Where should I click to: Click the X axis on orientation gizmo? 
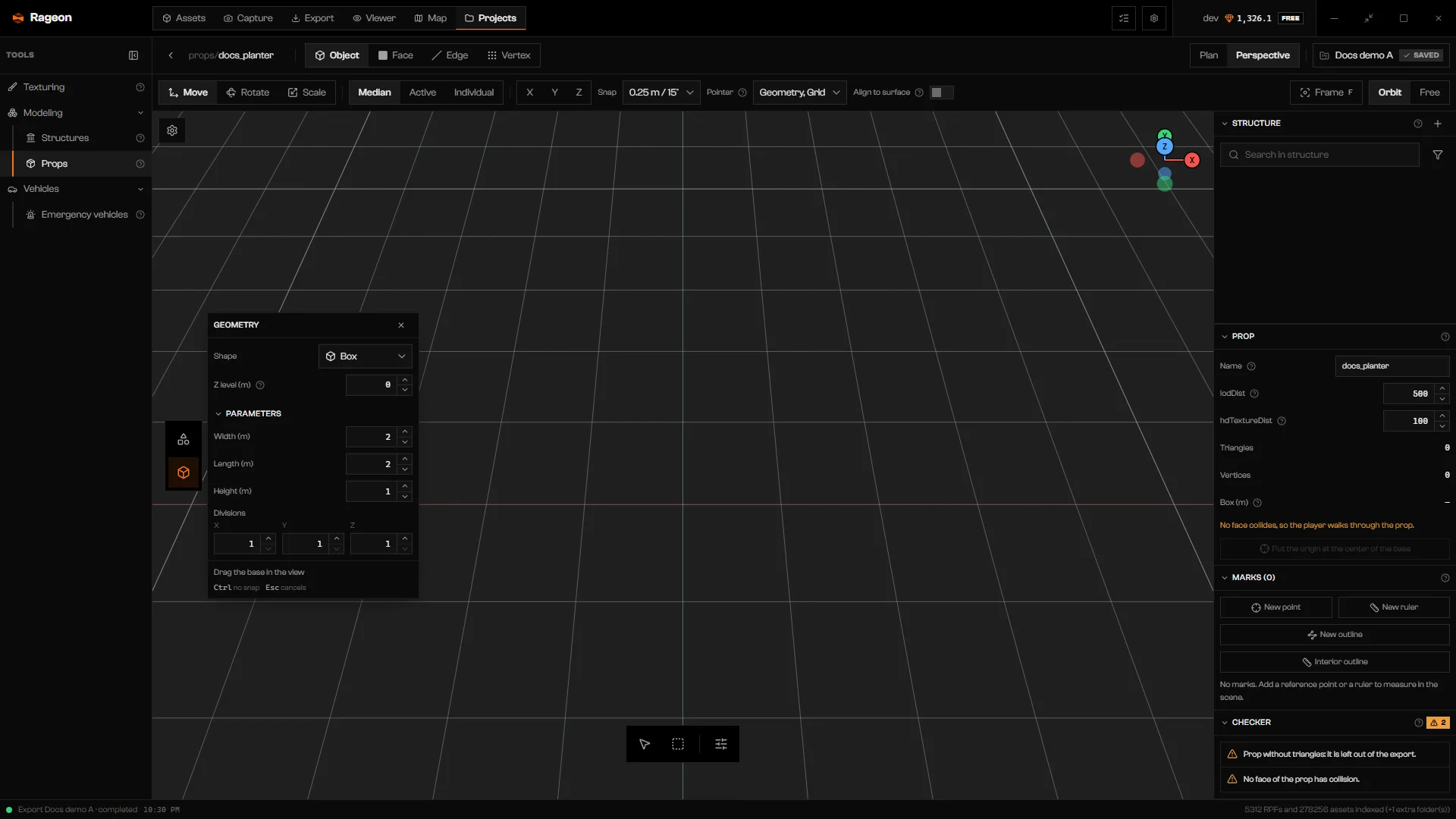point(1192,160)
